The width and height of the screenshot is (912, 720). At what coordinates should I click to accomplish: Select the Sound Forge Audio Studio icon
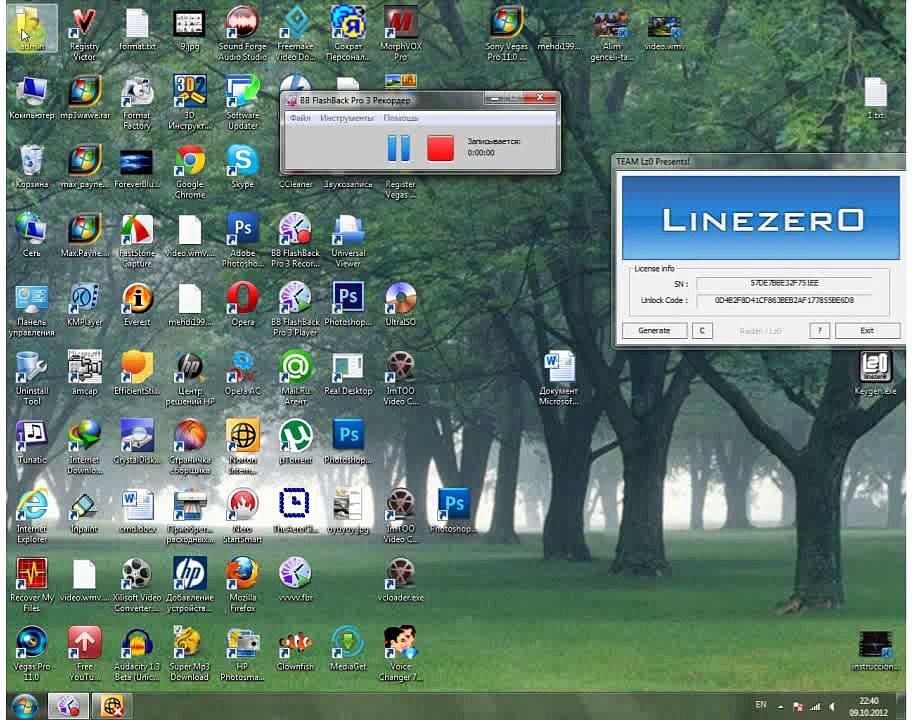(243, 34)
